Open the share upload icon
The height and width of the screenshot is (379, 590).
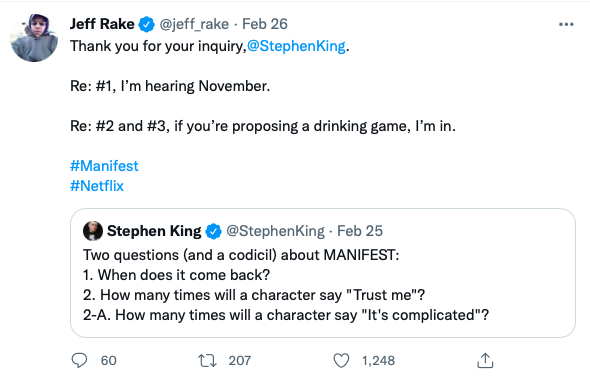(485, 360)
